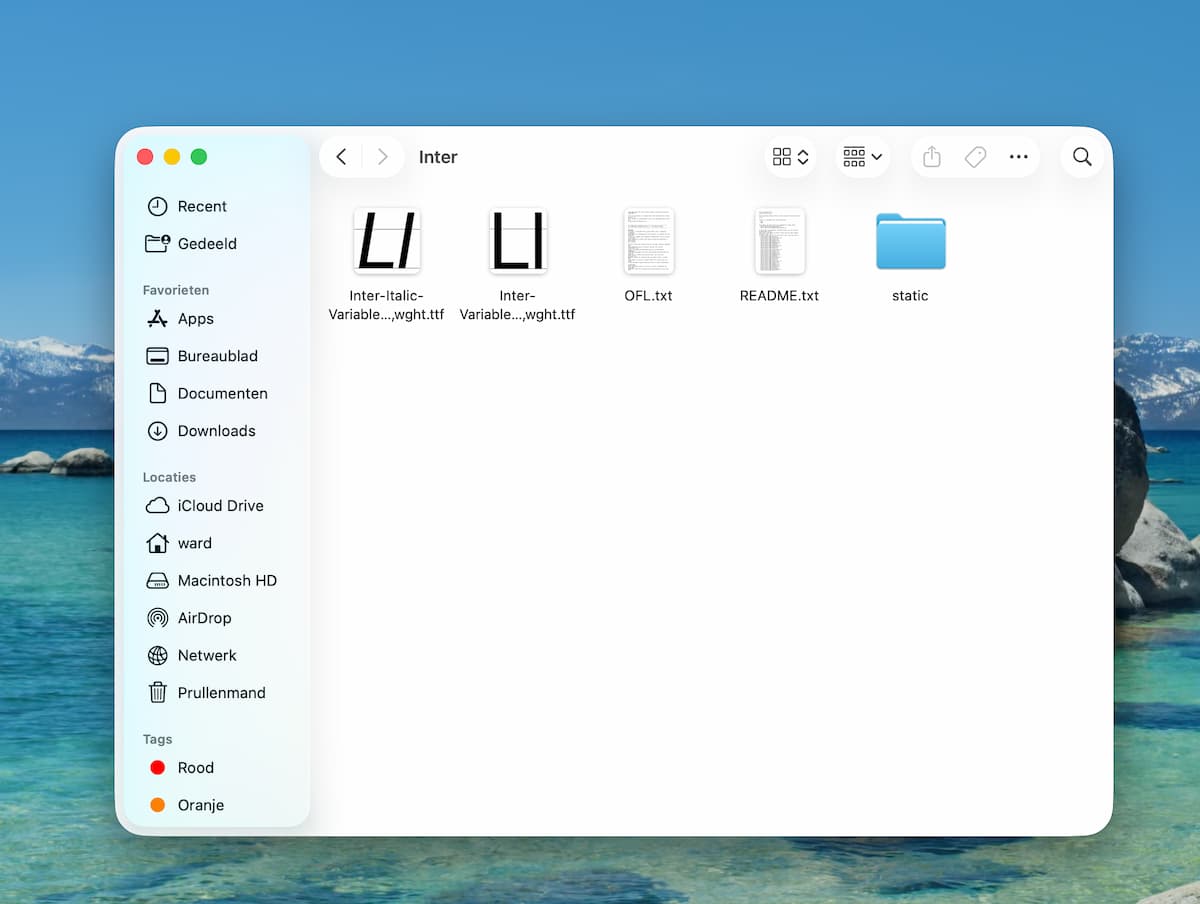Select the Inter-Italic variable font file
Viewport: 1200px width, 904px height.
[x=386, y=243]
